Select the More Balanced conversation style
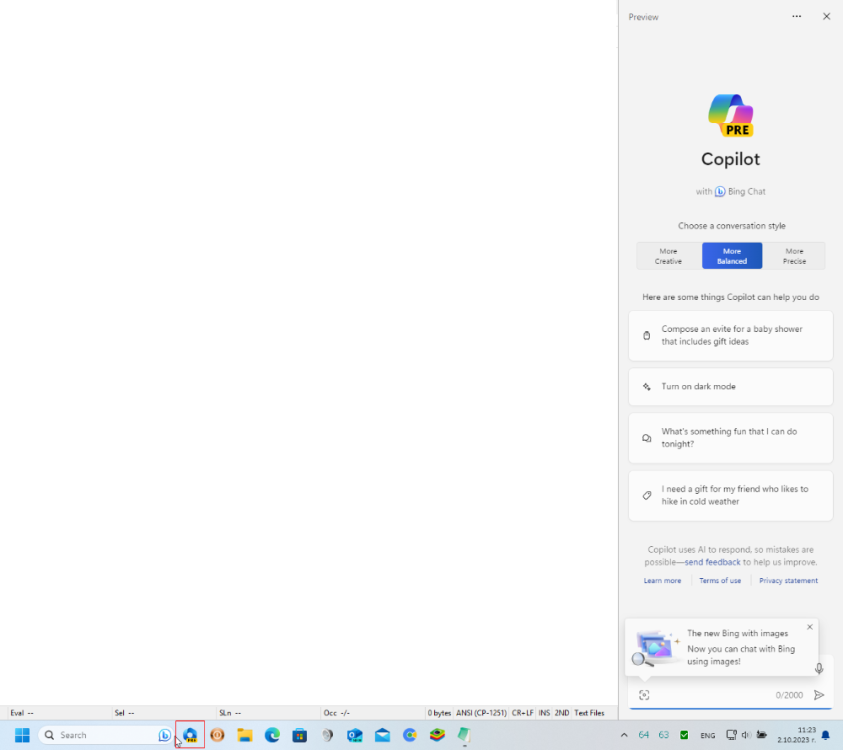This screenshot has width=843, height=750. [732, 256]
